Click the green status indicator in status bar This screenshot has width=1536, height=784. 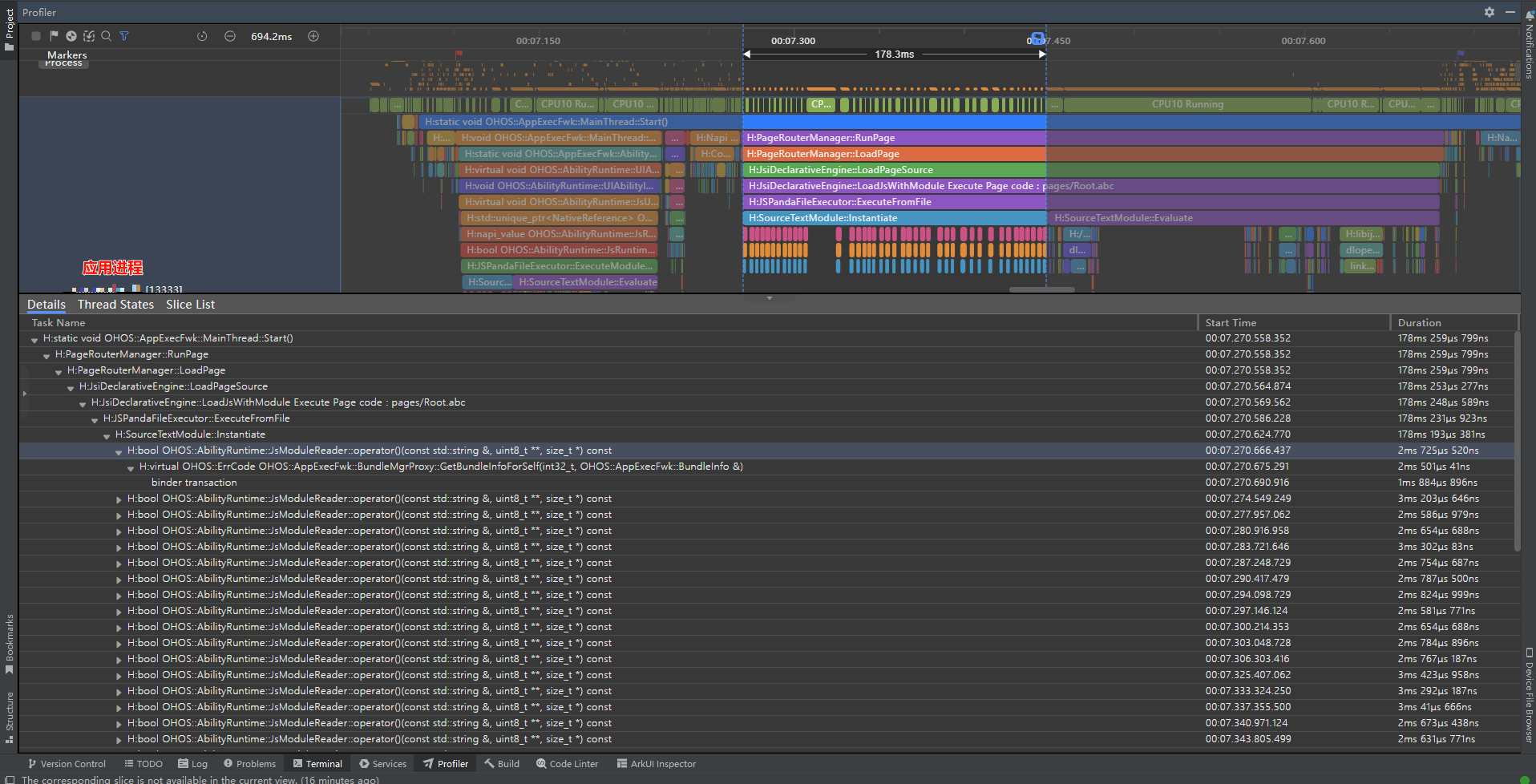tap(1525, 779)
